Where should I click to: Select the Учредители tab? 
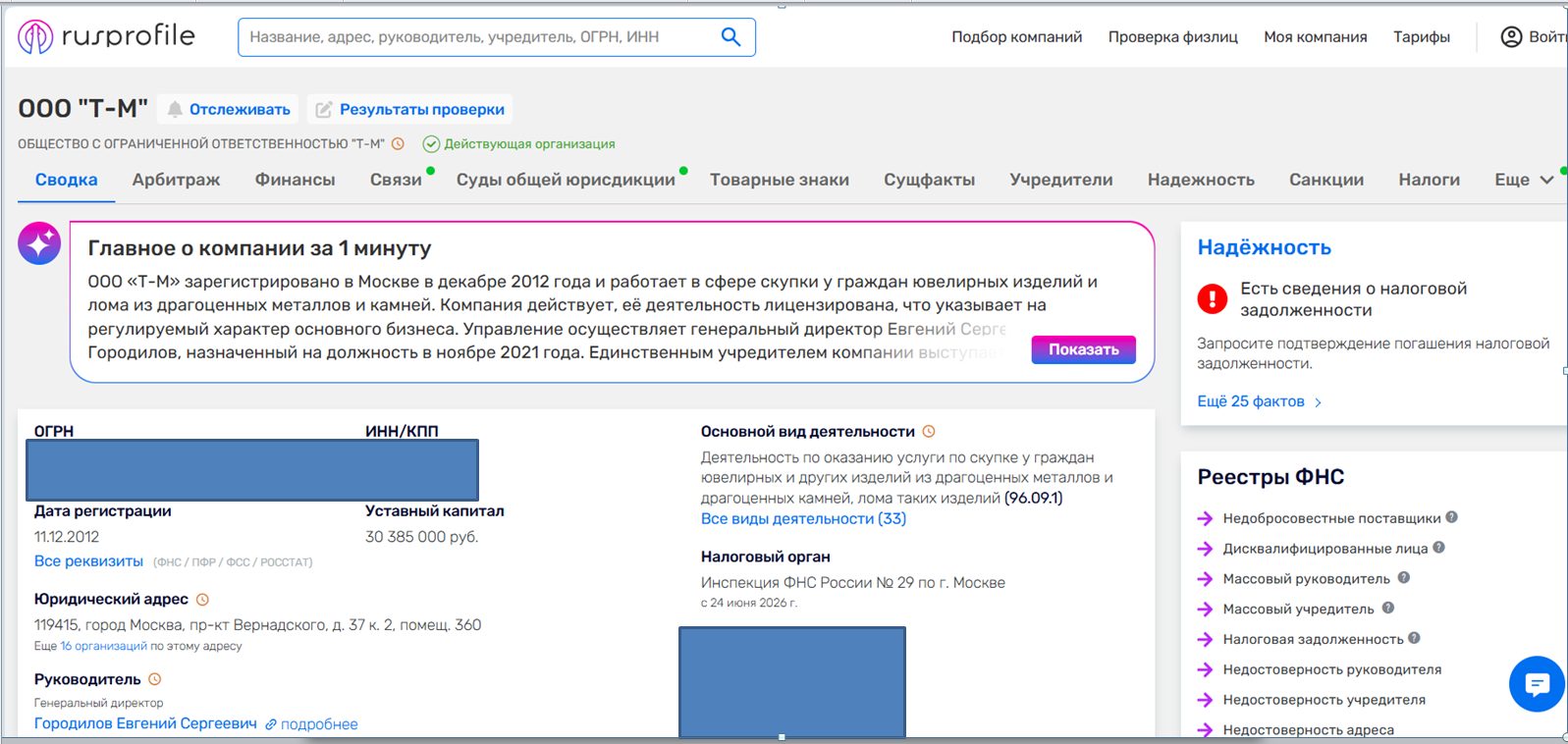click(1060, 180)
